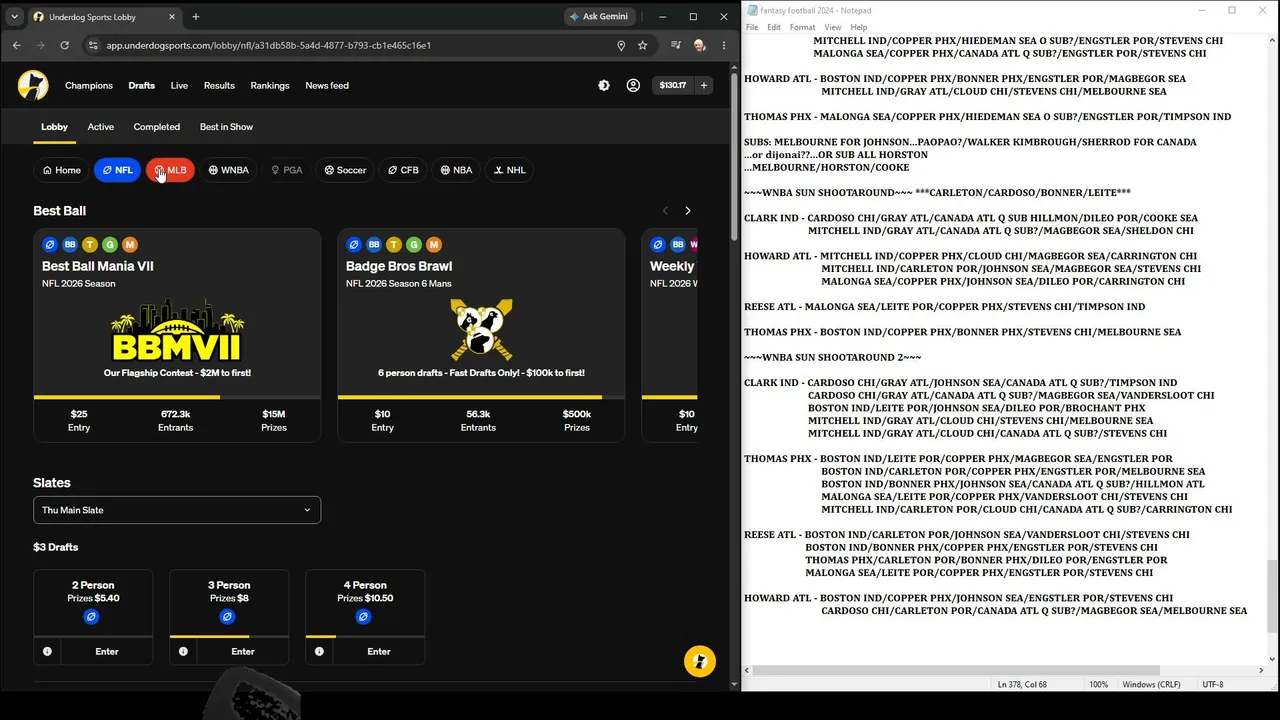Open Drafts in the top navigation
Viewport: 1280px width, 720px height.
point(142,86)
